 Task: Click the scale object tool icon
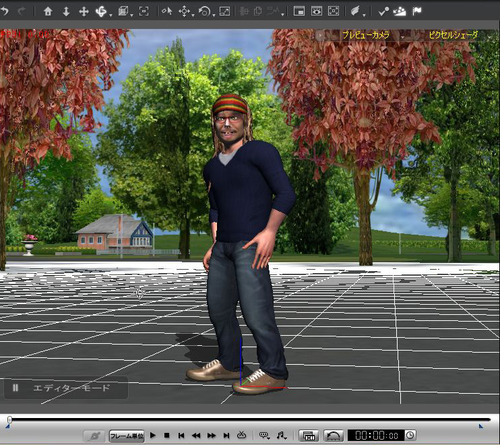click(225, 12)
